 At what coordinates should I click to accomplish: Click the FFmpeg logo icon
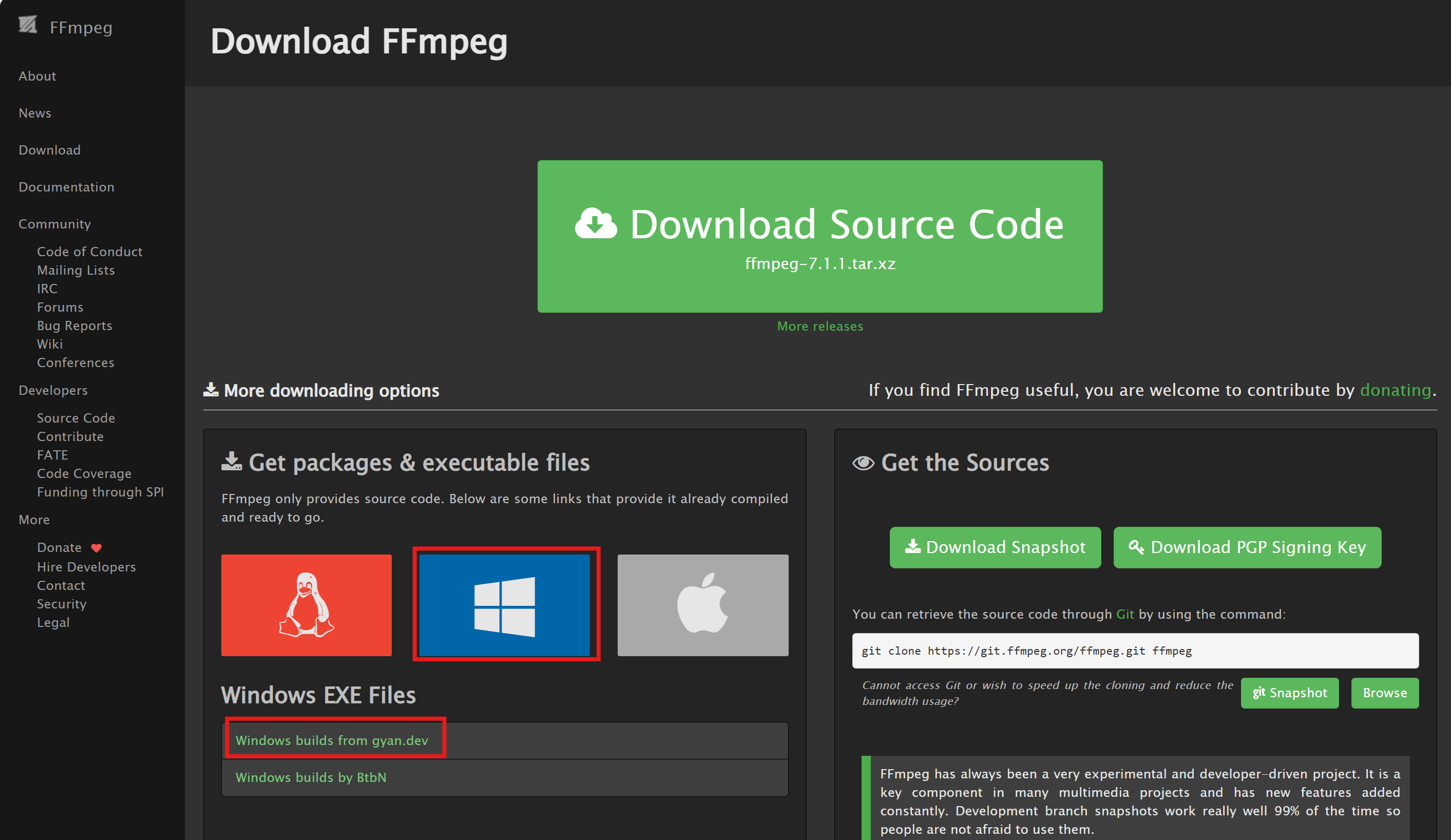(x=28, y=25)
